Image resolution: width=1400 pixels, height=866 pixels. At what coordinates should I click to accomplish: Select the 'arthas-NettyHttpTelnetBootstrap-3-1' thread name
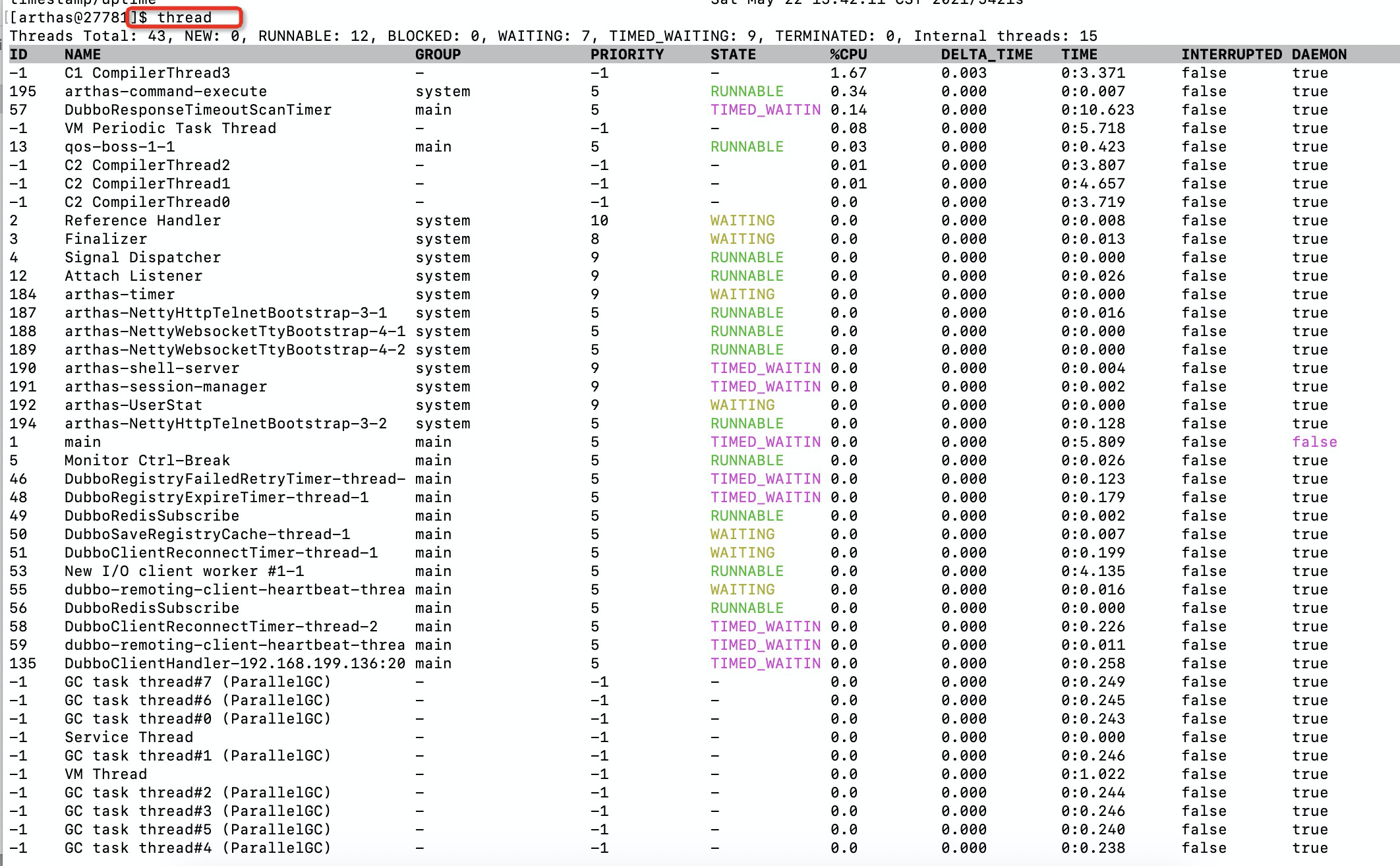click(225, 312)
